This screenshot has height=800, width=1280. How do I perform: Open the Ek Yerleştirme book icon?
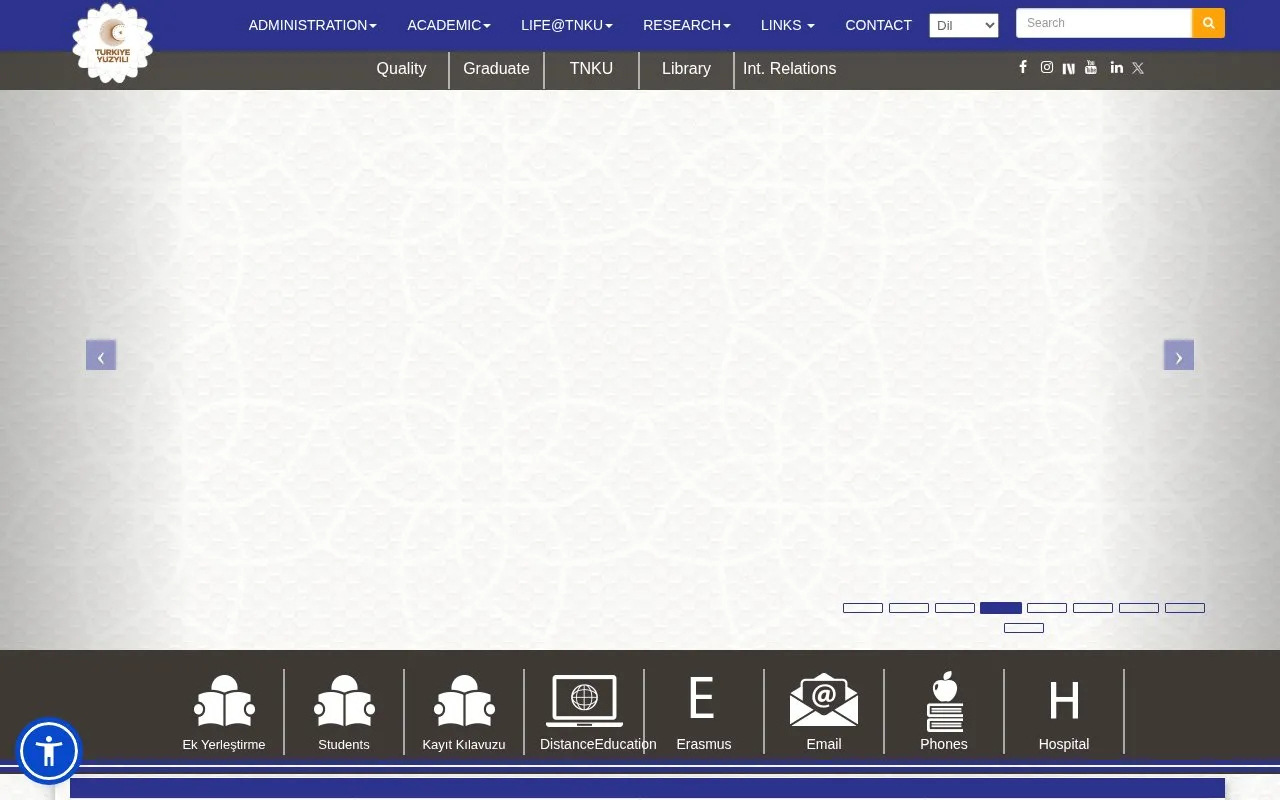pyautogui.click(x=224, y=700)
